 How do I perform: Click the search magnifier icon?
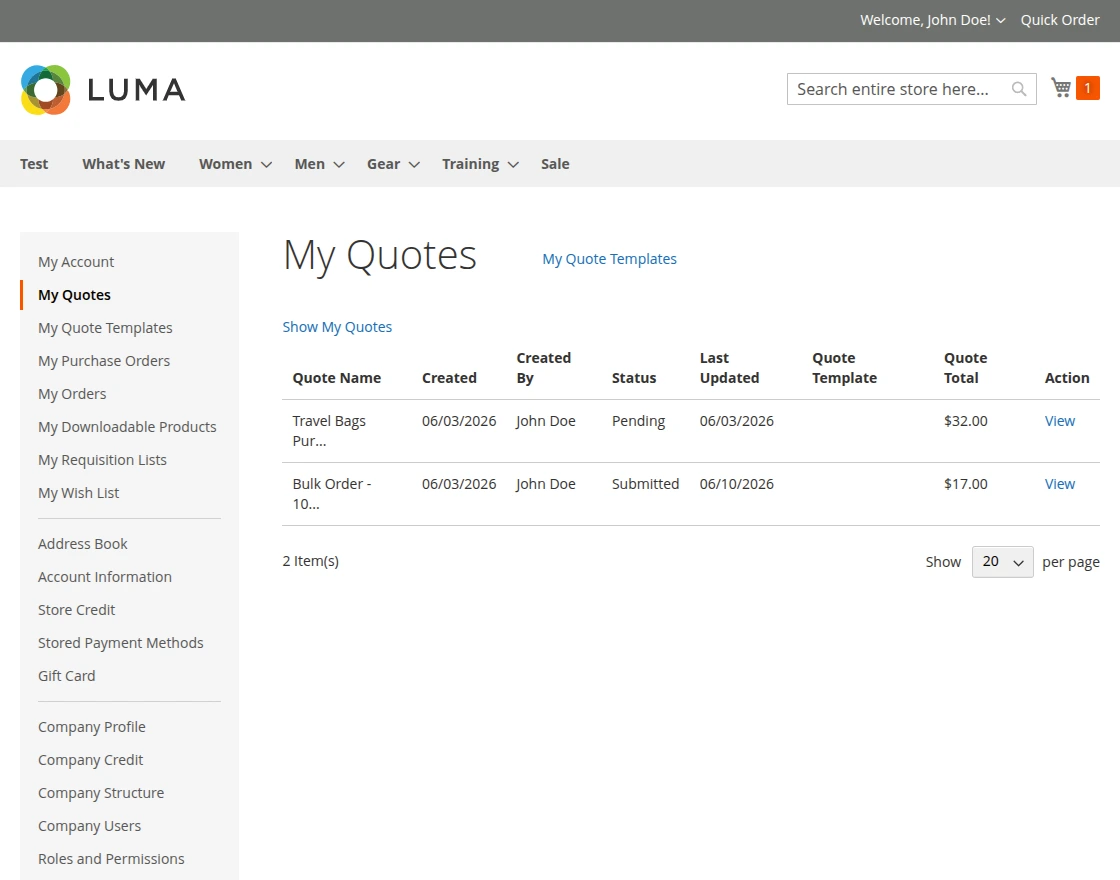pyautogui.click(x=1019, y=89)
